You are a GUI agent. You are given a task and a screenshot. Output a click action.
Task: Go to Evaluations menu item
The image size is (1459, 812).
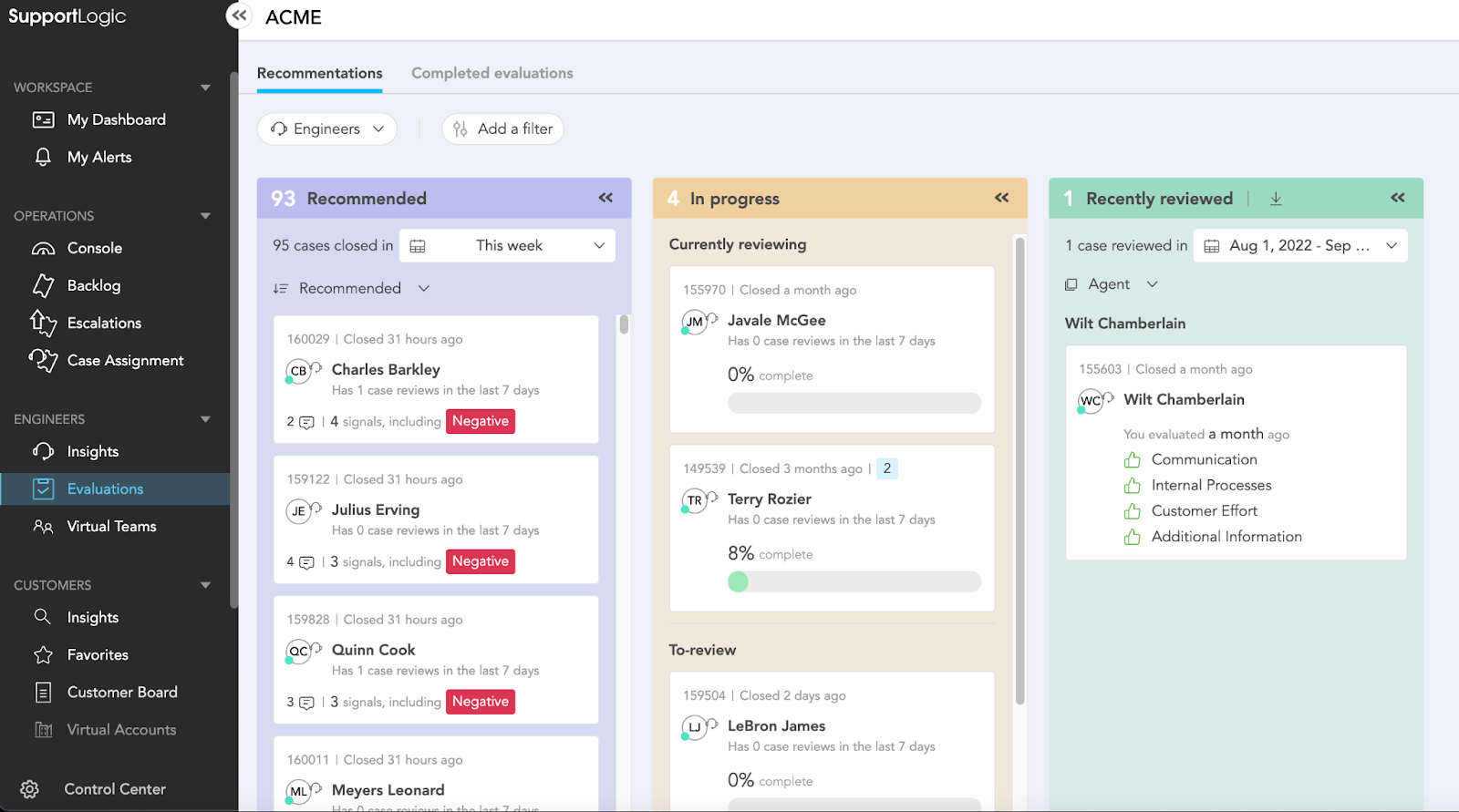click(x=115, y=488)
